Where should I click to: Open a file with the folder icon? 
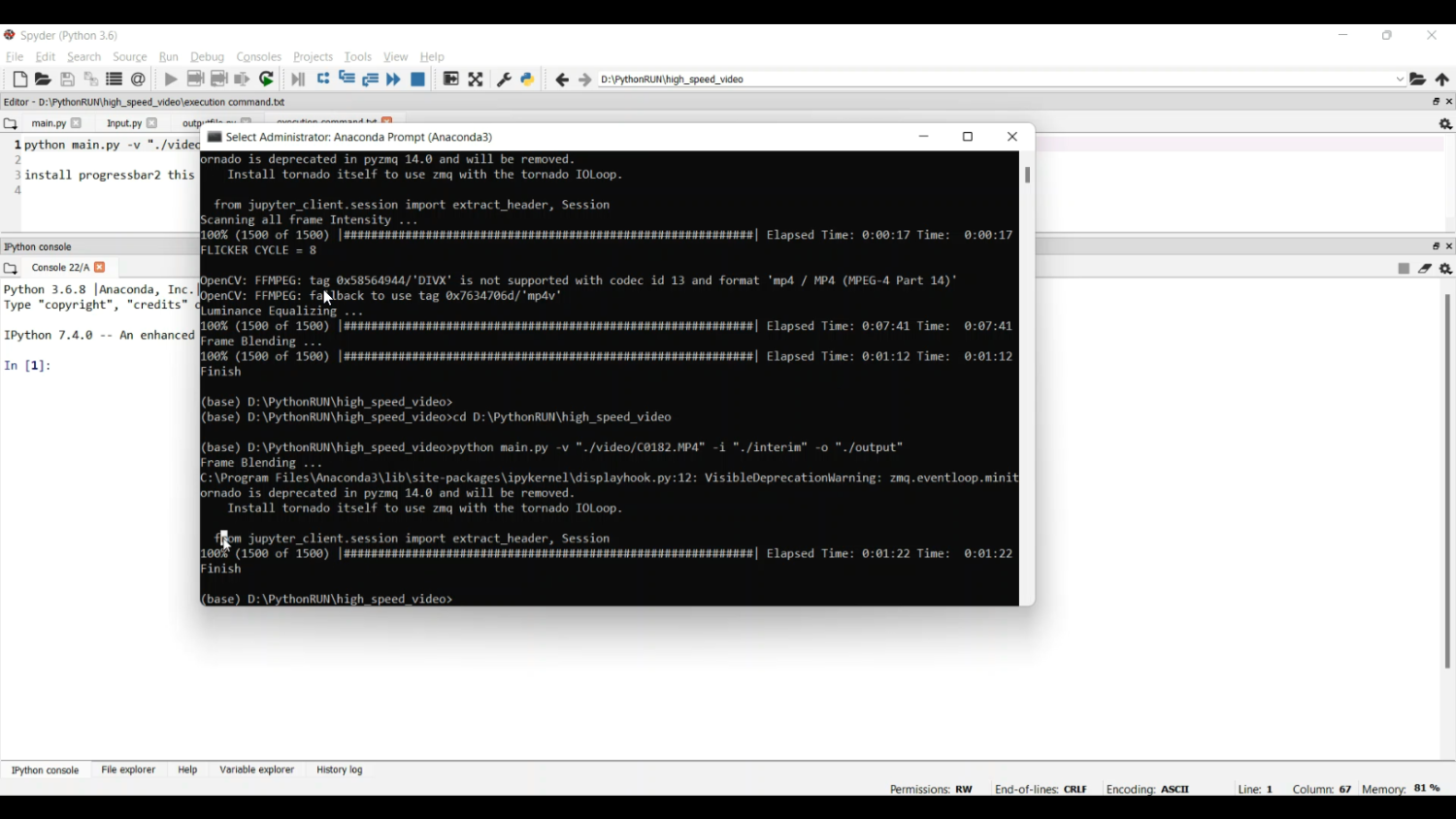(x=43, y=80)
